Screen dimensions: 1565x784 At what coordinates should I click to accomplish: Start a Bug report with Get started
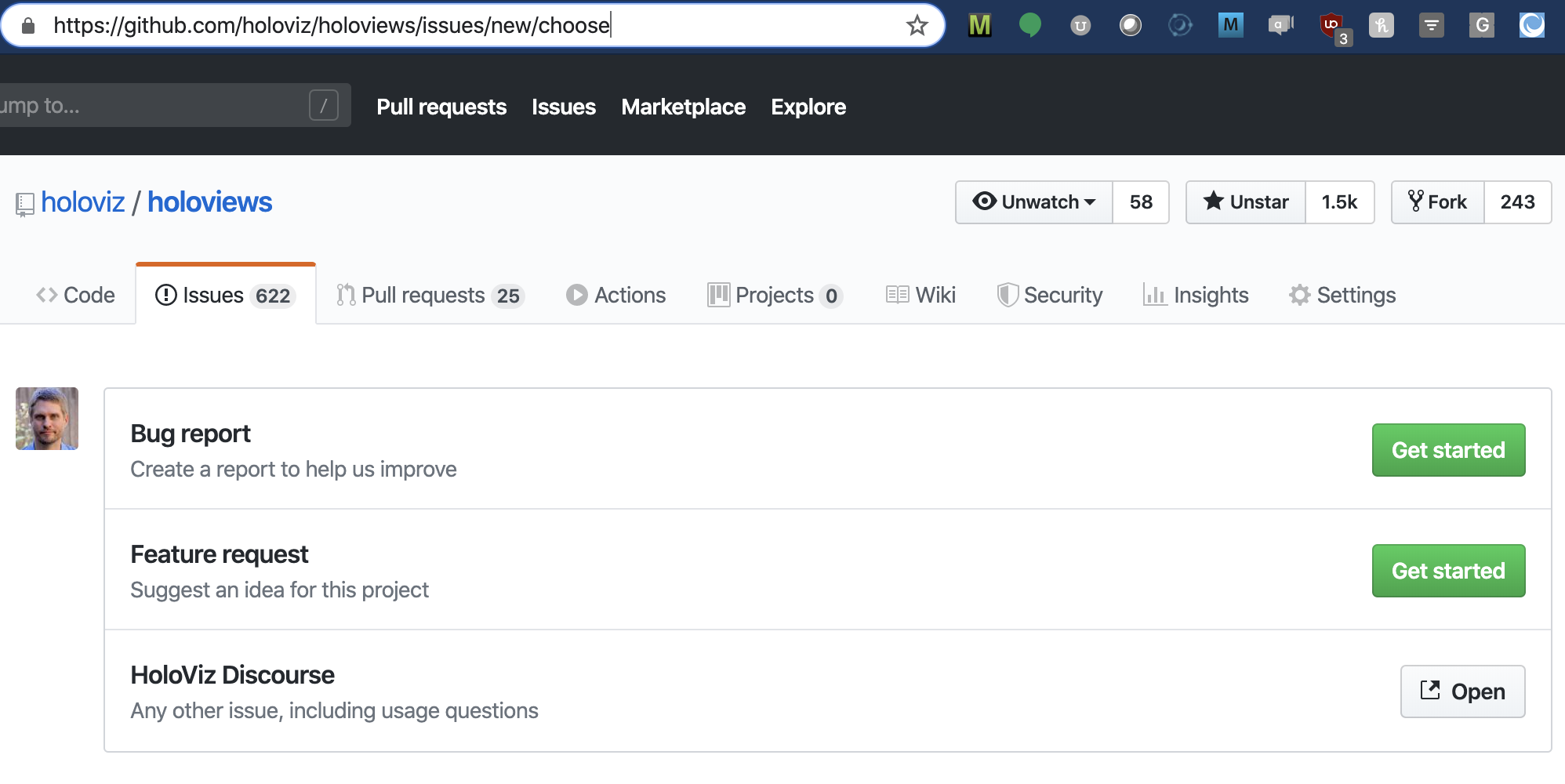click(x=1448, y=450)
